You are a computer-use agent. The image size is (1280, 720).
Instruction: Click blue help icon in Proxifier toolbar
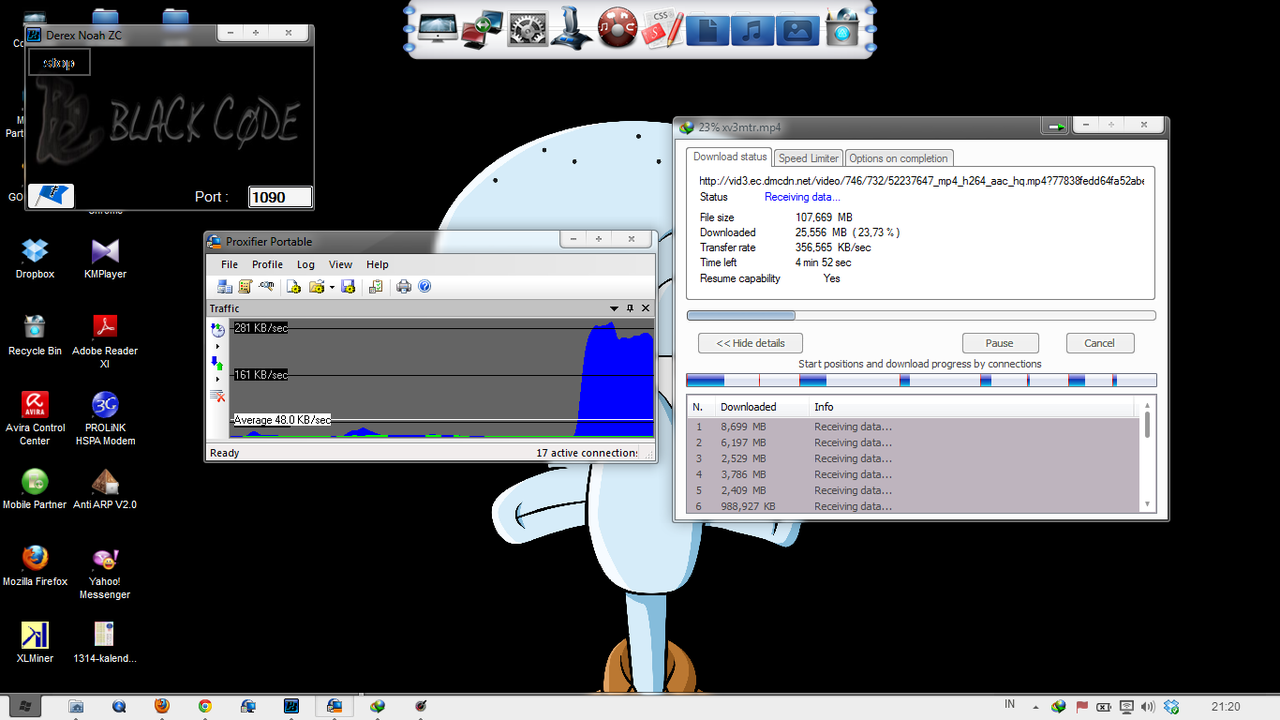pos(424,287)
